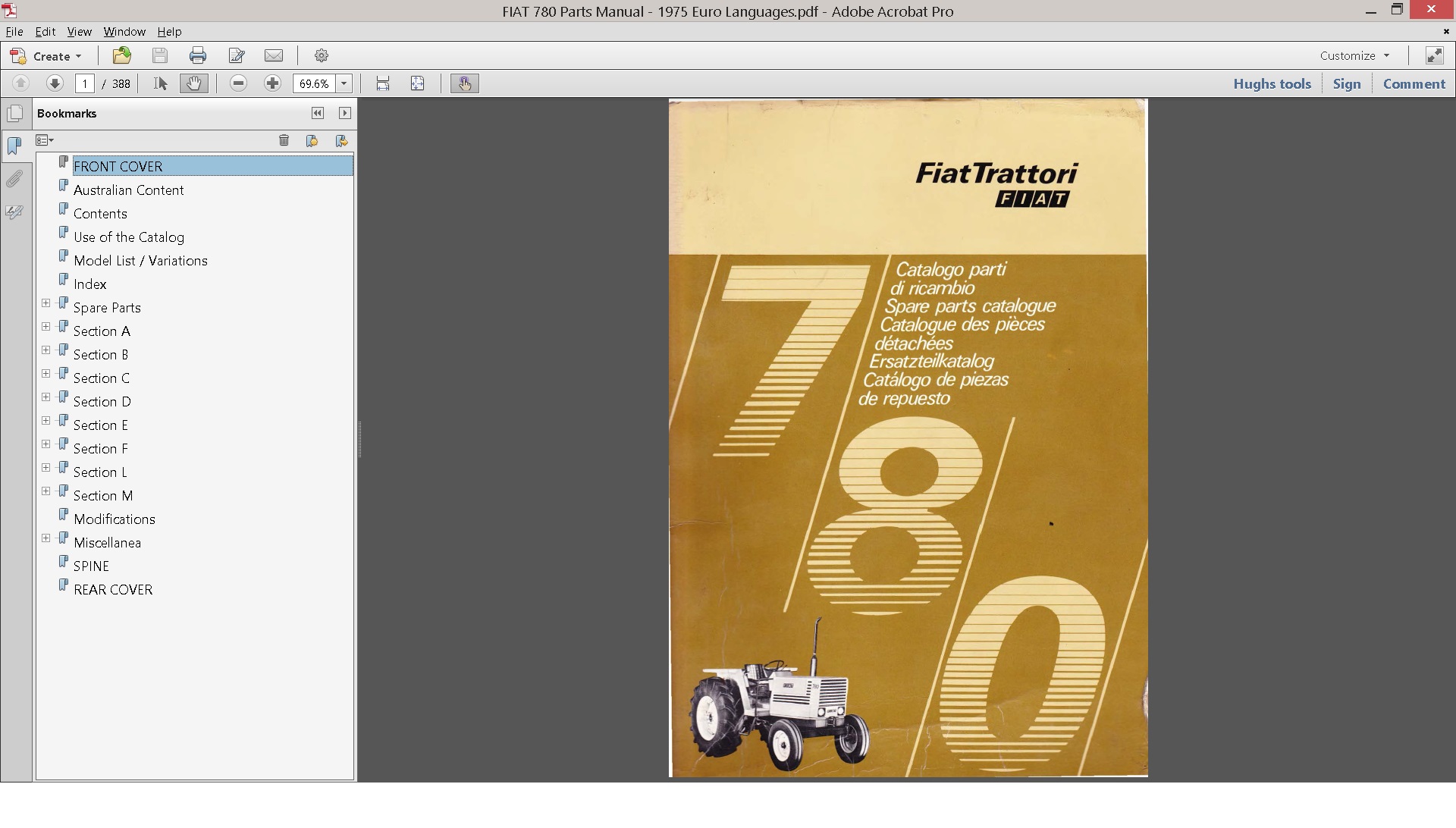Viewport: 1456px width, 828px height.
Task: Open the bookmarks options menu dropdown
Action: (x=45, y=140)
